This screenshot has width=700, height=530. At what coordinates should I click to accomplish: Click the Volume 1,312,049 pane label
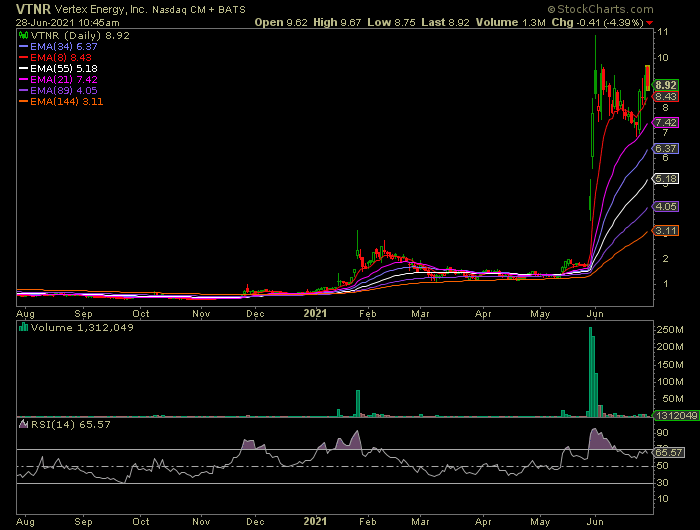tap(82, 327)
